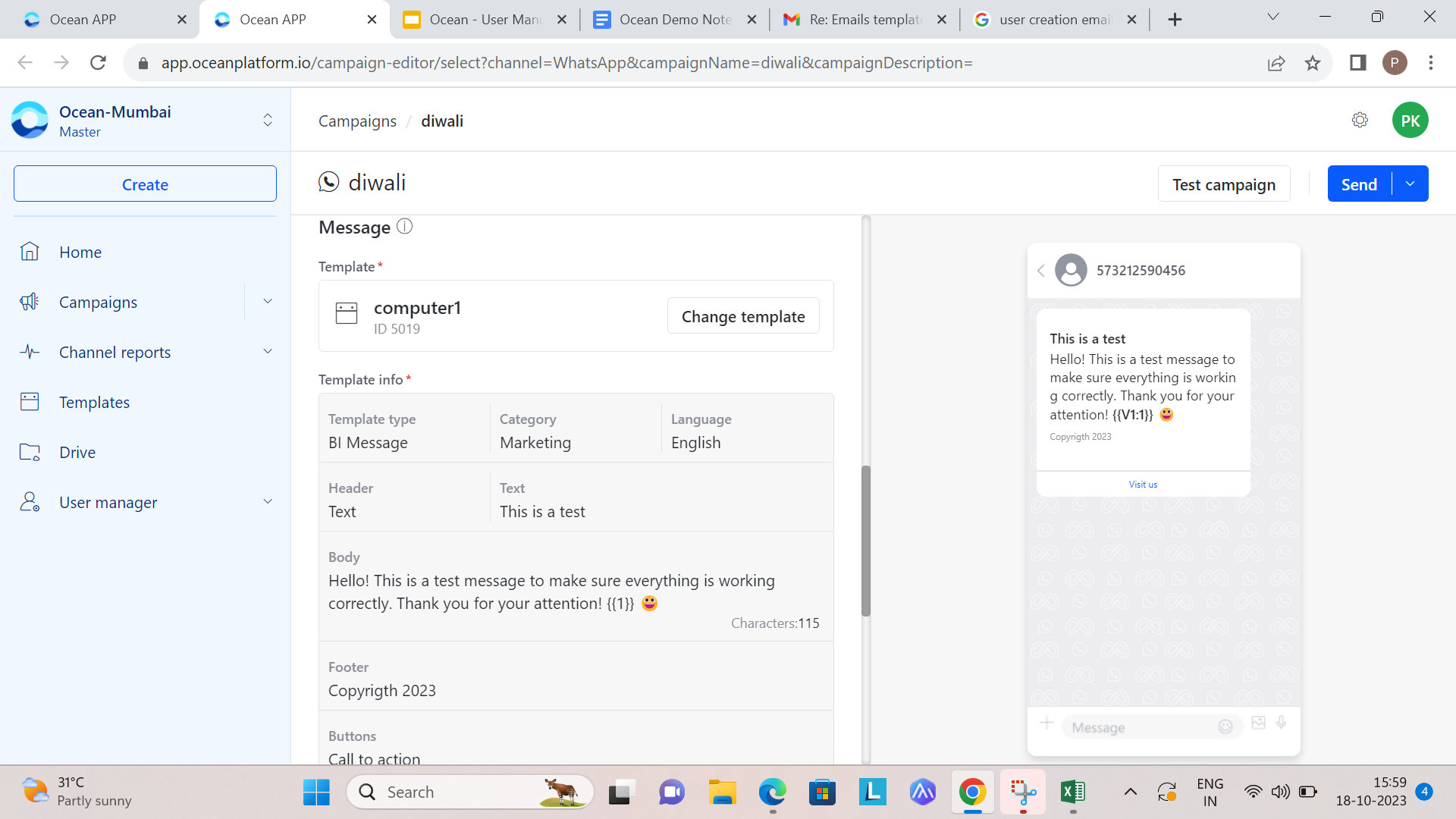Click the emoji icon in preview message field
The width and height of the screenshot is (1456, 819).
1225,727
